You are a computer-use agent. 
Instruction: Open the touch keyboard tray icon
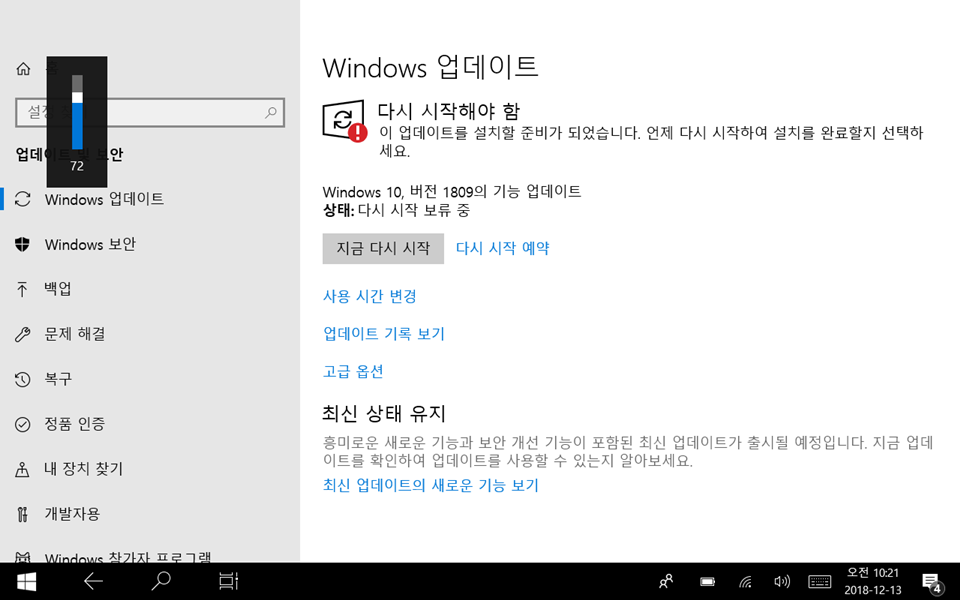(x=819, y=582)
